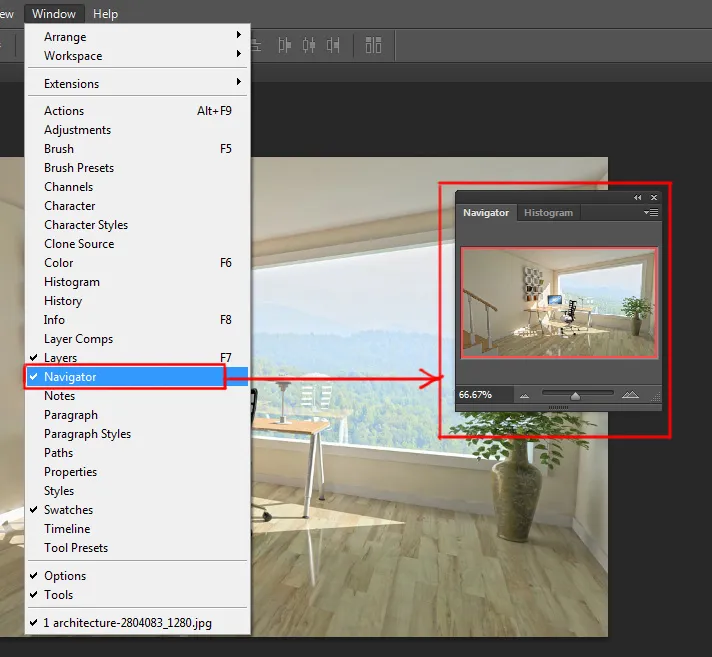Image resolution: width=712 pixels, height=657 pixels.
Task: Choose Clone Source menu item
Action: [x=138, y=244]
